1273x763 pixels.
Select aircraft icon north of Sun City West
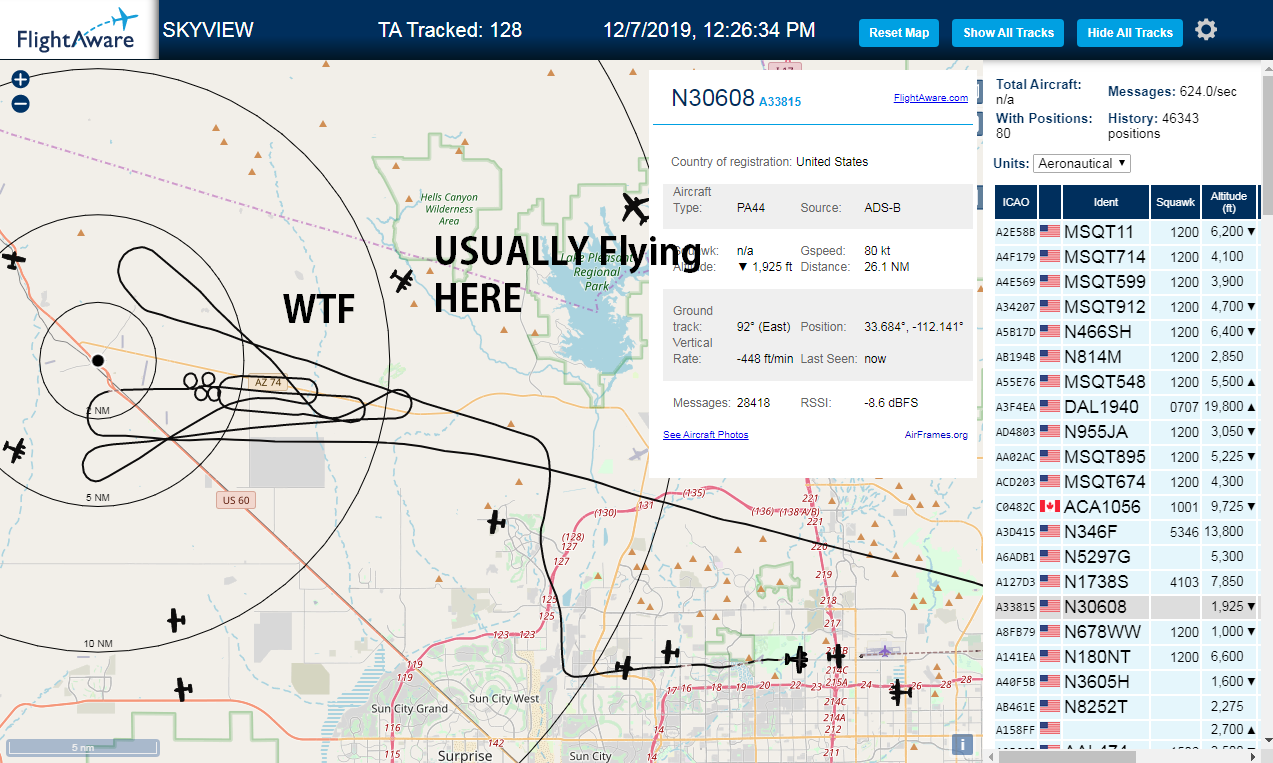coord(496,521)
